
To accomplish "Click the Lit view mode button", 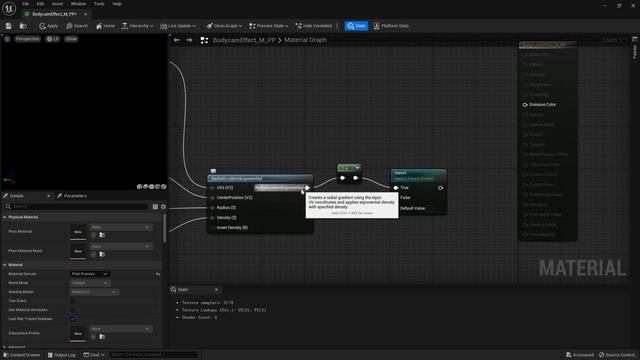I will click(53, 39).
